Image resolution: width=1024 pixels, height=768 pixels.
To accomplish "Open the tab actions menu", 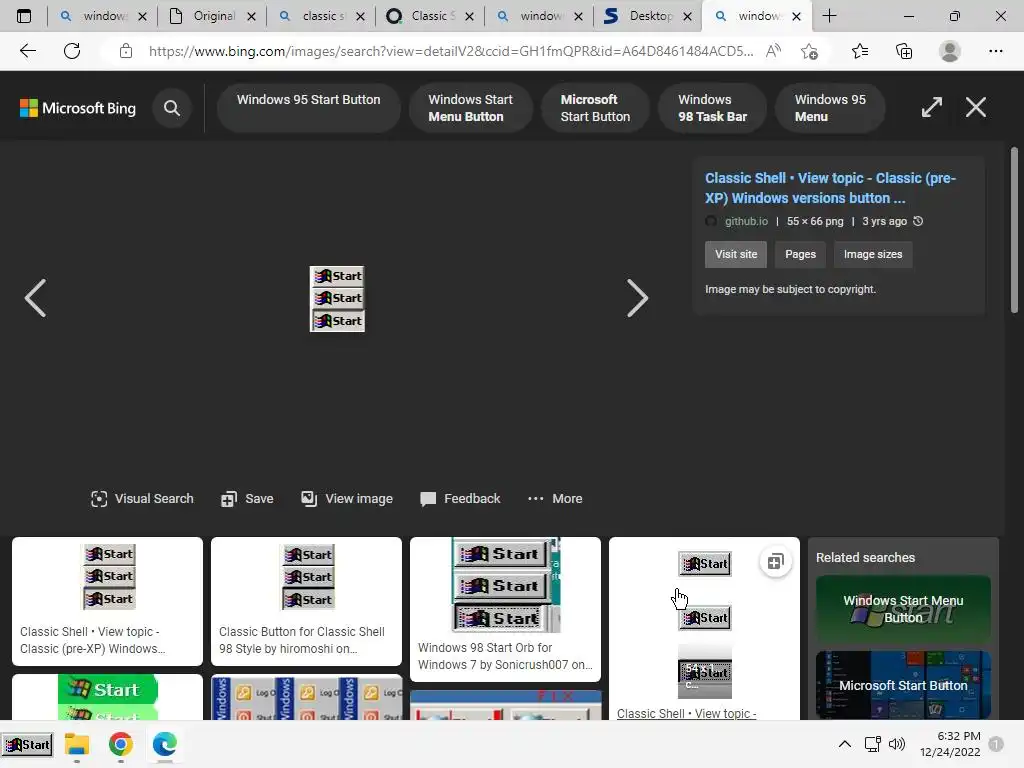I will (x=24, y=16).
